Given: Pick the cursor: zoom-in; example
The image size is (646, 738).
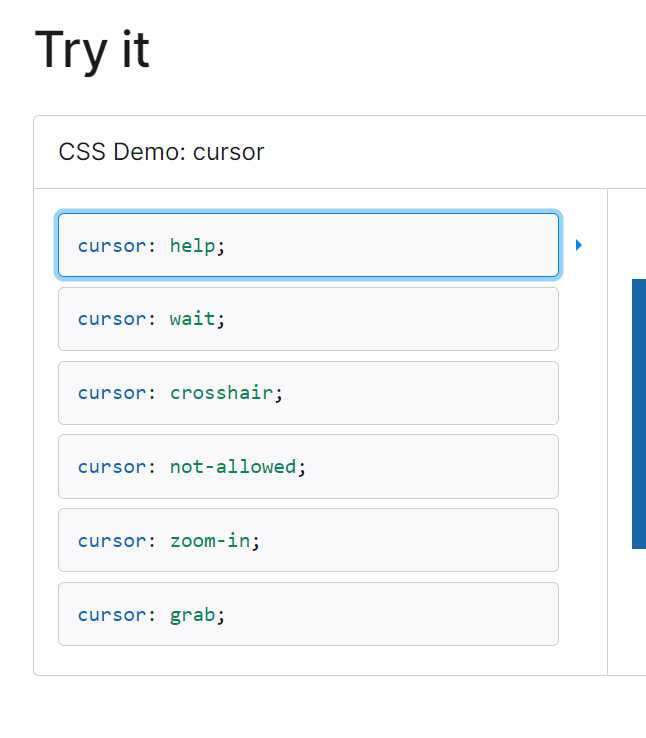Looking at the screenshot, I should [x=308, y=540].
